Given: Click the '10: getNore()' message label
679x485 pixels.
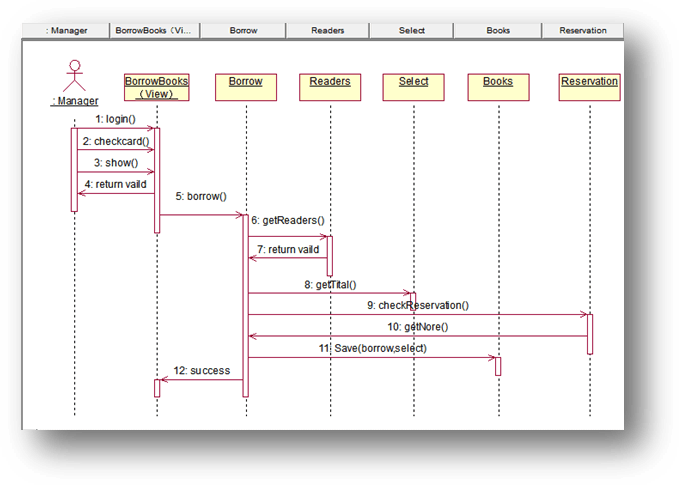Looking at the screenshot, I should [x=417, y=327].
